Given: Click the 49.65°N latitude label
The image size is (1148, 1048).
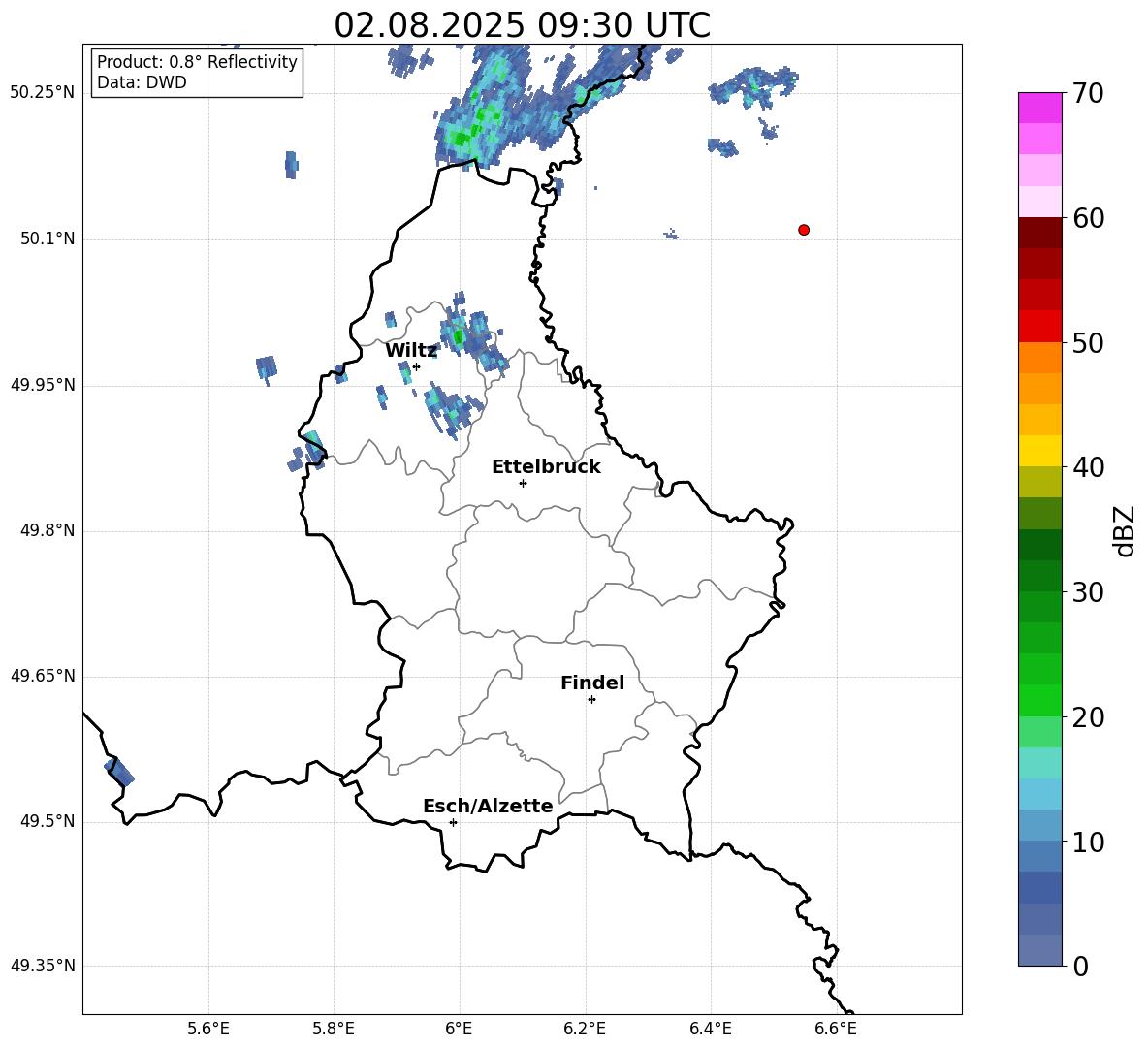Looking at the screenshot, I should pos(42,676).
